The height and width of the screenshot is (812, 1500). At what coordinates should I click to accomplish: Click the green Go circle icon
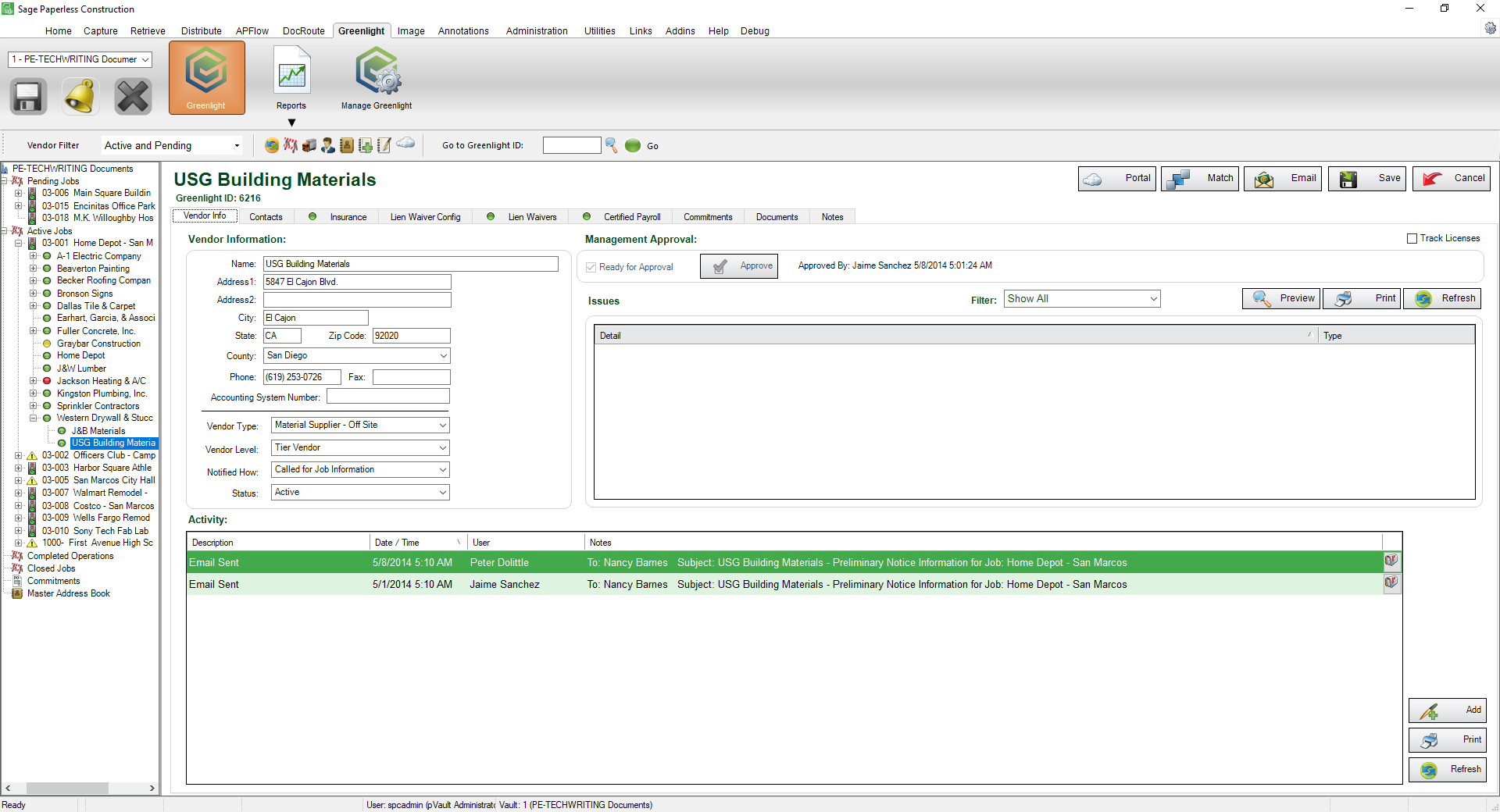633,145
